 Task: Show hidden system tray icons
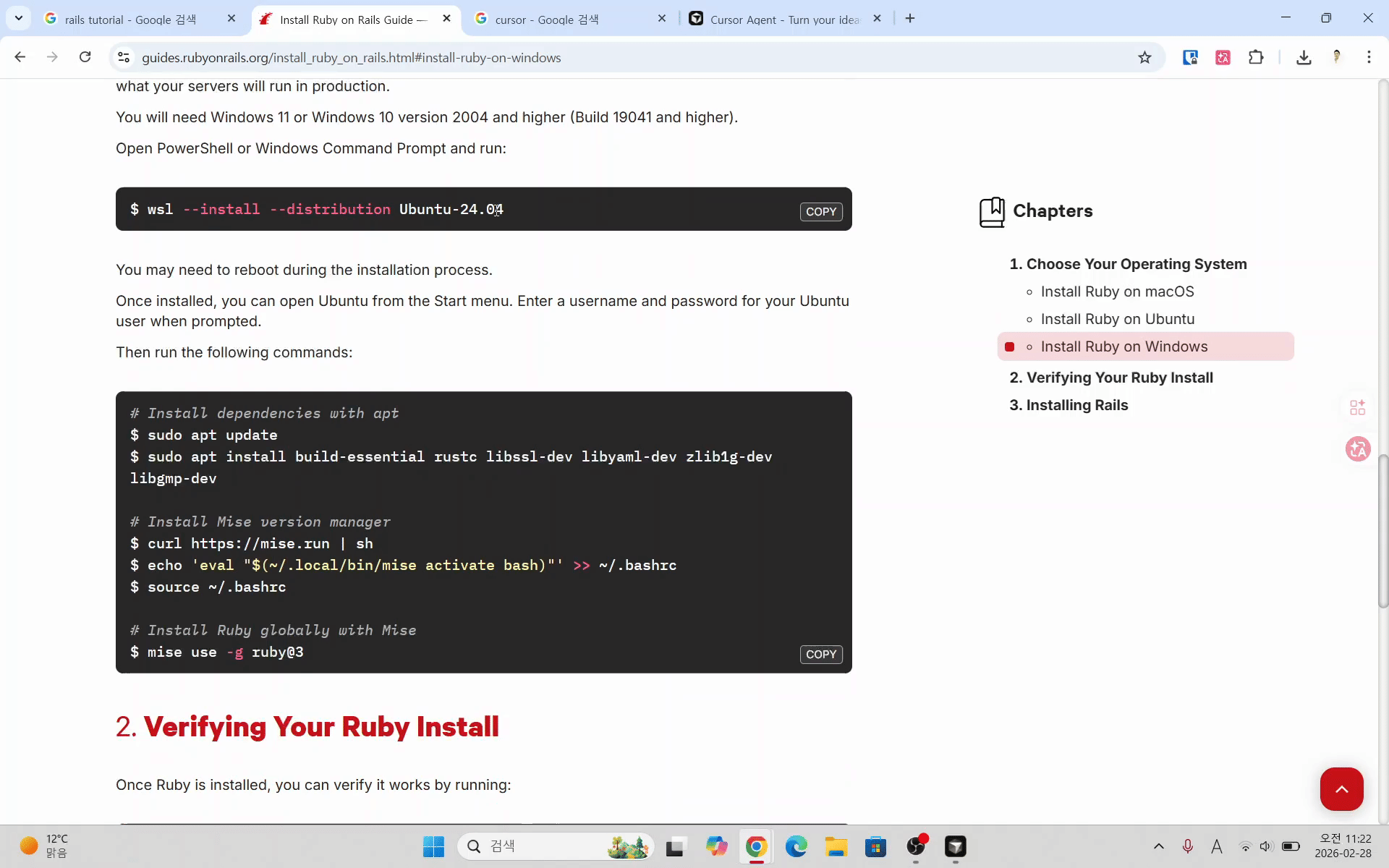[1158, 846]
